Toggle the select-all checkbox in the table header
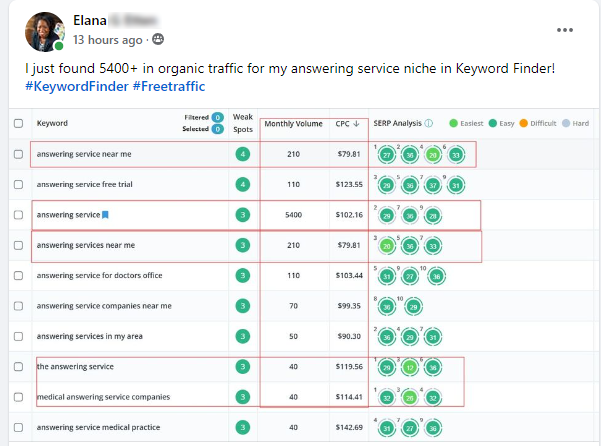Image resolution: width=601 pixels, height=446 pixels. pyautogui.click(x=19, y=124)
